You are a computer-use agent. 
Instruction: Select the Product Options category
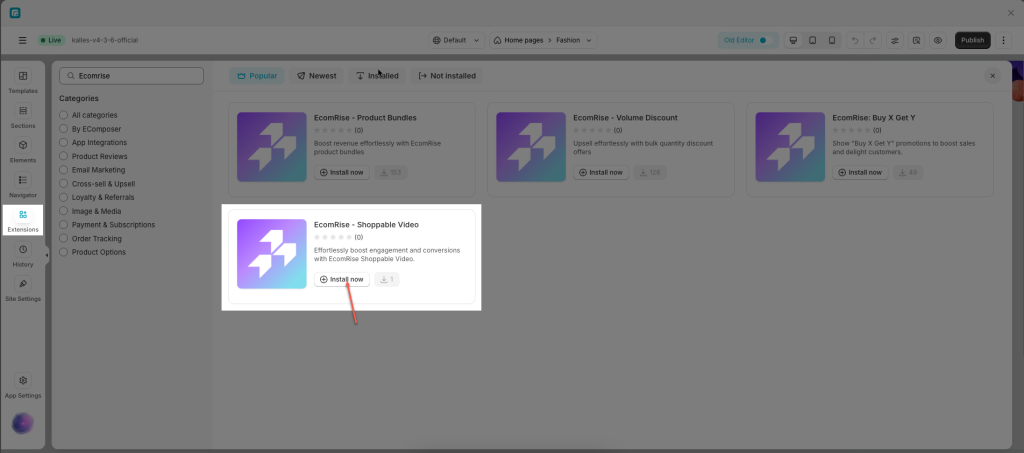coord(93,252)
